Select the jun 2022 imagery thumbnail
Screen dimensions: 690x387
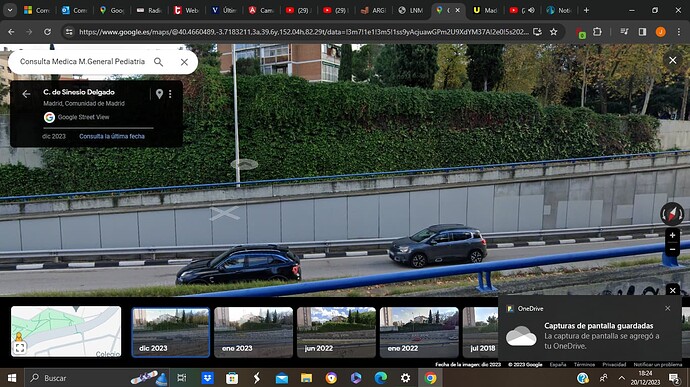pos(336,332)
